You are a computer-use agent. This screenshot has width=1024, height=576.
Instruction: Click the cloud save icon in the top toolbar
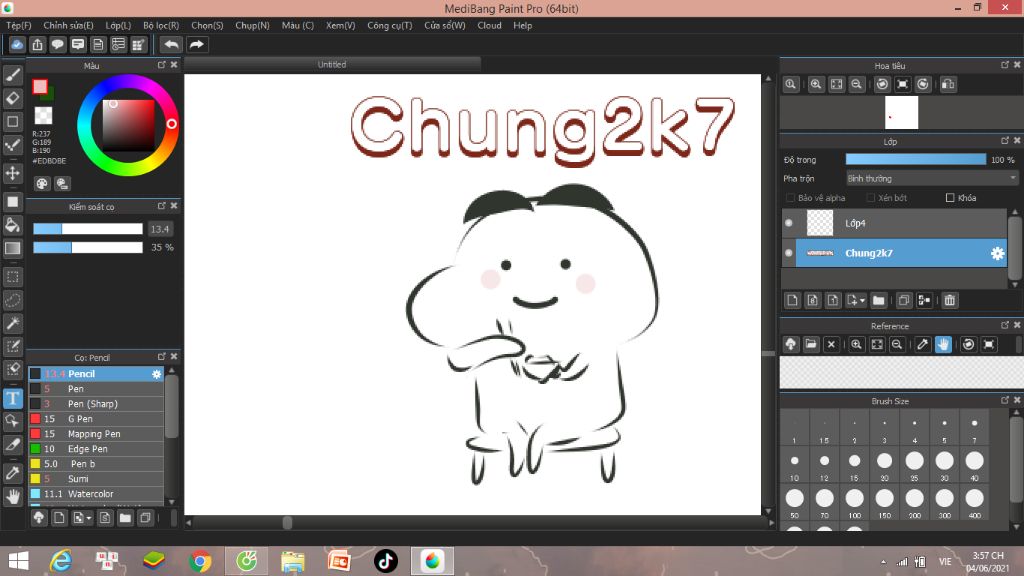point(17,44)
